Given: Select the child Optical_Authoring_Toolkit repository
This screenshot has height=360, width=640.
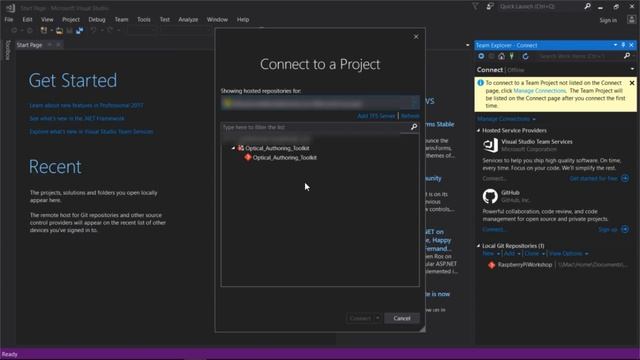Looking at the screenshot, I should pos(284,158).
